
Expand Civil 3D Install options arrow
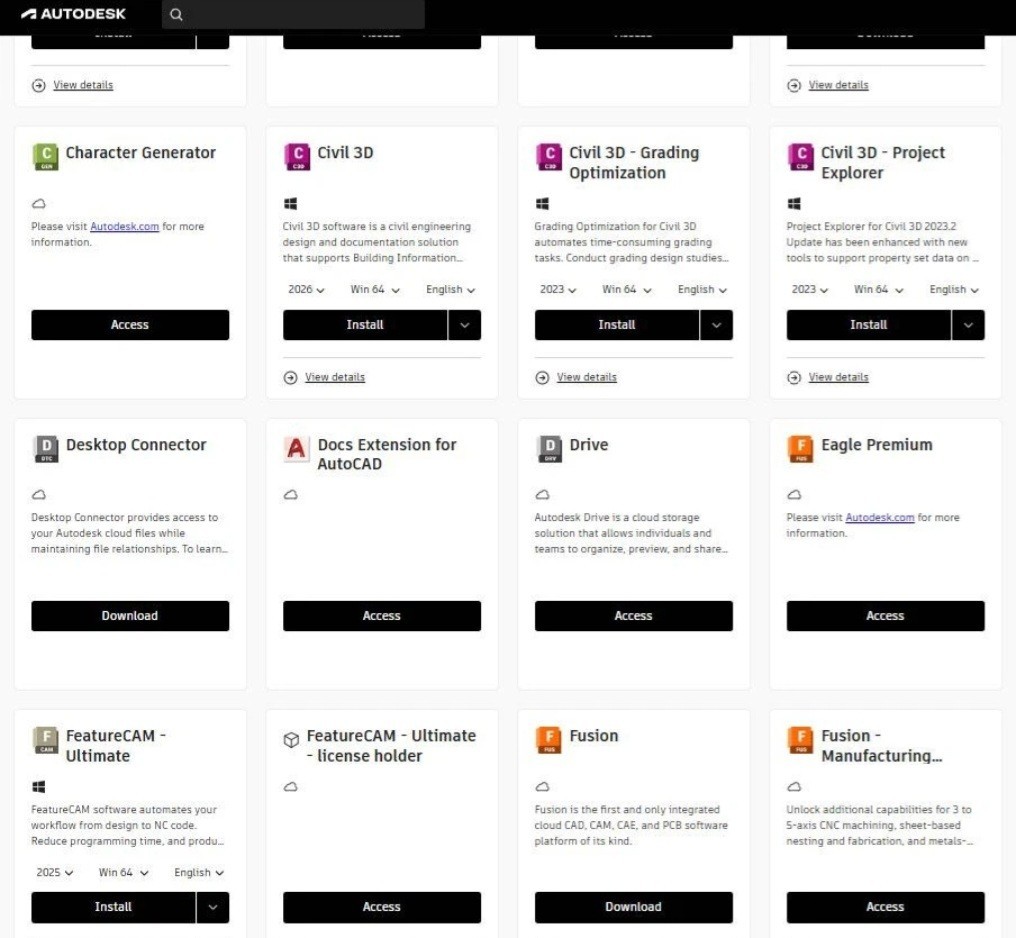tap(464, 325)
